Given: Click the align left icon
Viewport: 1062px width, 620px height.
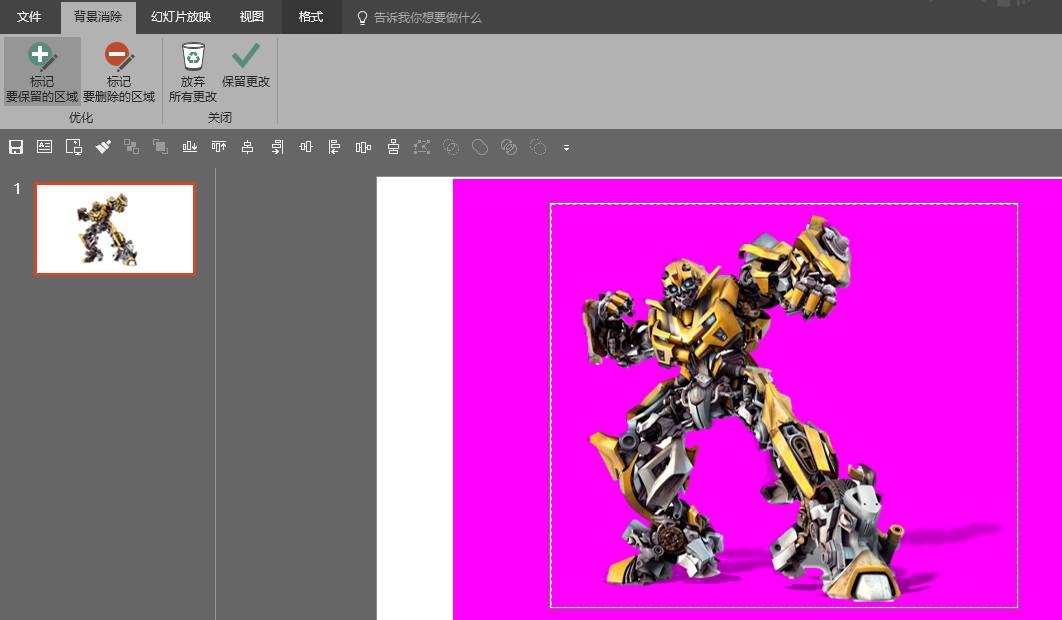Looking at the screenshot, I should point(335,147).
